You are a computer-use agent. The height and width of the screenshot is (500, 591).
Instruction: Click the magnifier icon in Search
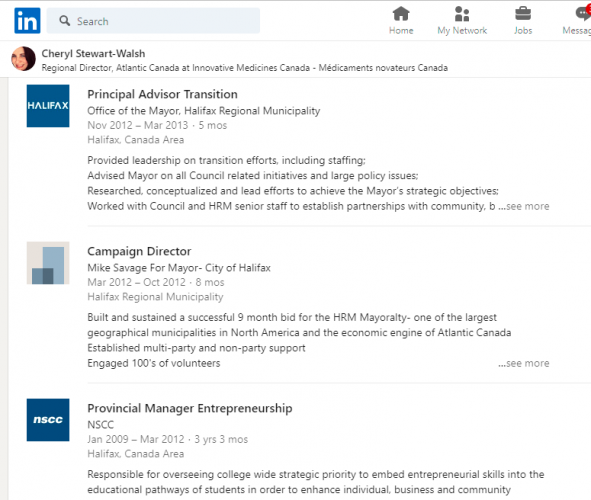64,21
